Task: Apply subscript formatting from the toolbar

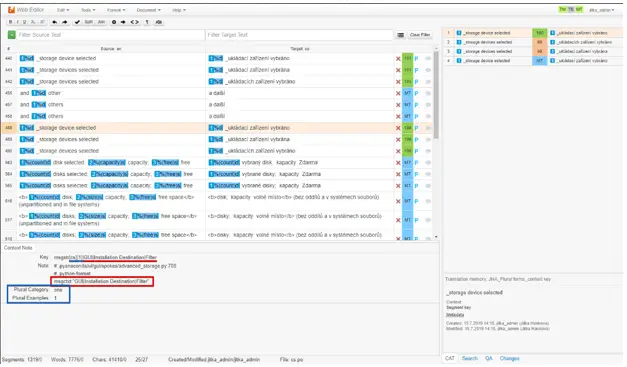Action: (33, 22)
